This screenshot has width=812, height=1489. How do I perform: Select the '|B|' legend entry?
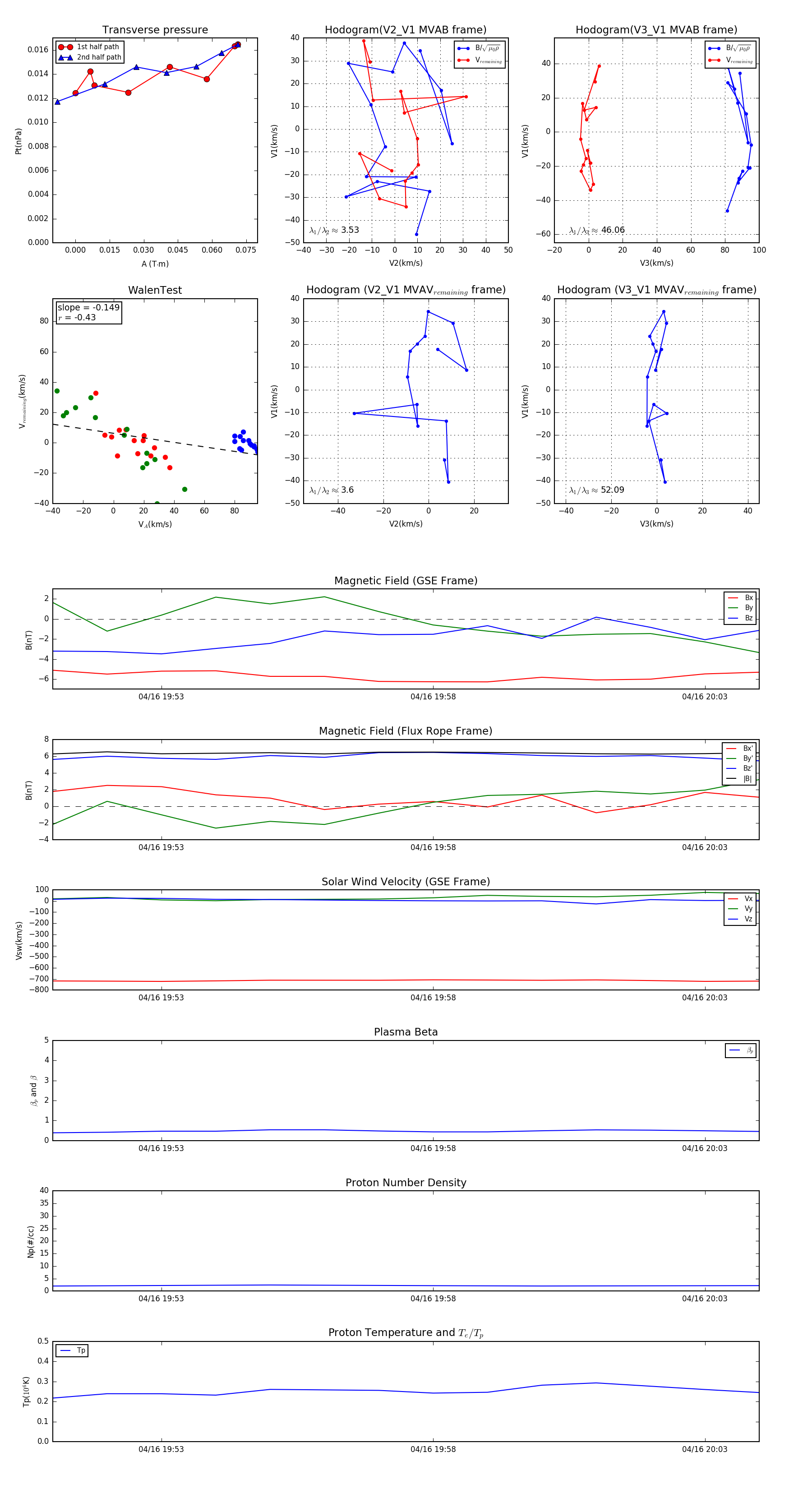[739, 779]
